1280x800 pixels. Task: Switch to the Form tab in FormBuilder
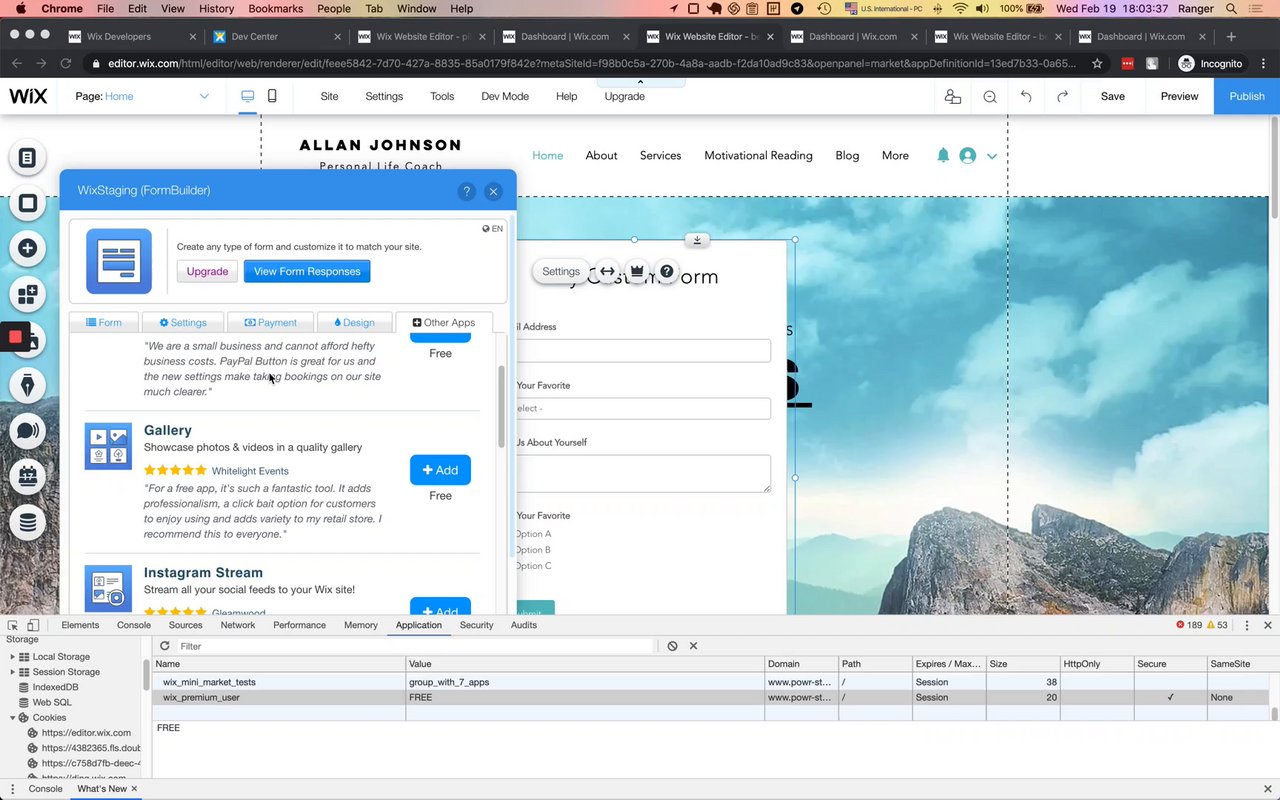coord(103,322)
